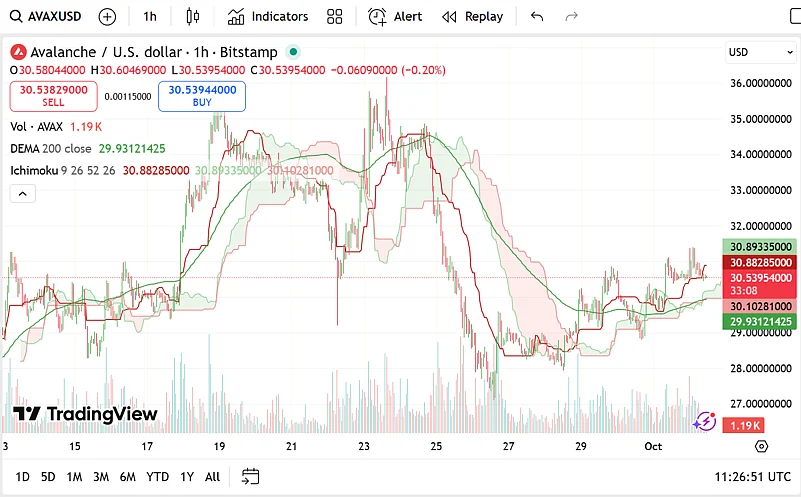The image size is (801, 497).
Task: Undo the last chart action
Action: click(x=537, y=17)
